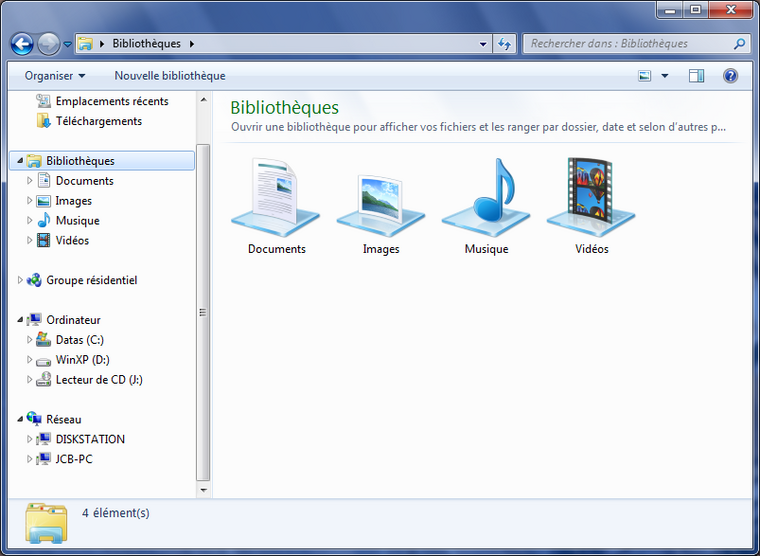Toggle the preview pane icon

697,76
